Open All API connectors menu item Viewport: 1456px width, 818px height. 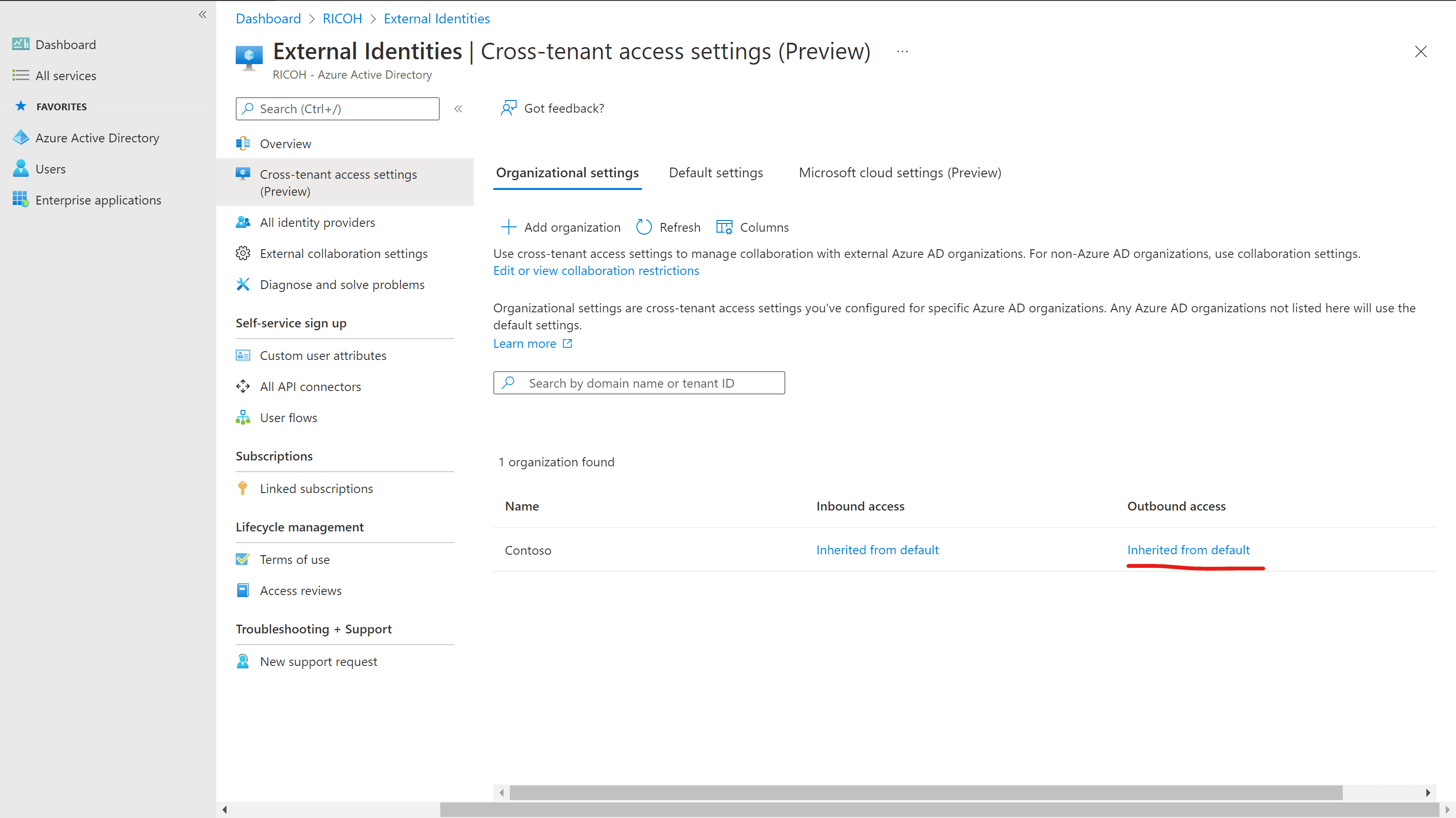point(311,386)
